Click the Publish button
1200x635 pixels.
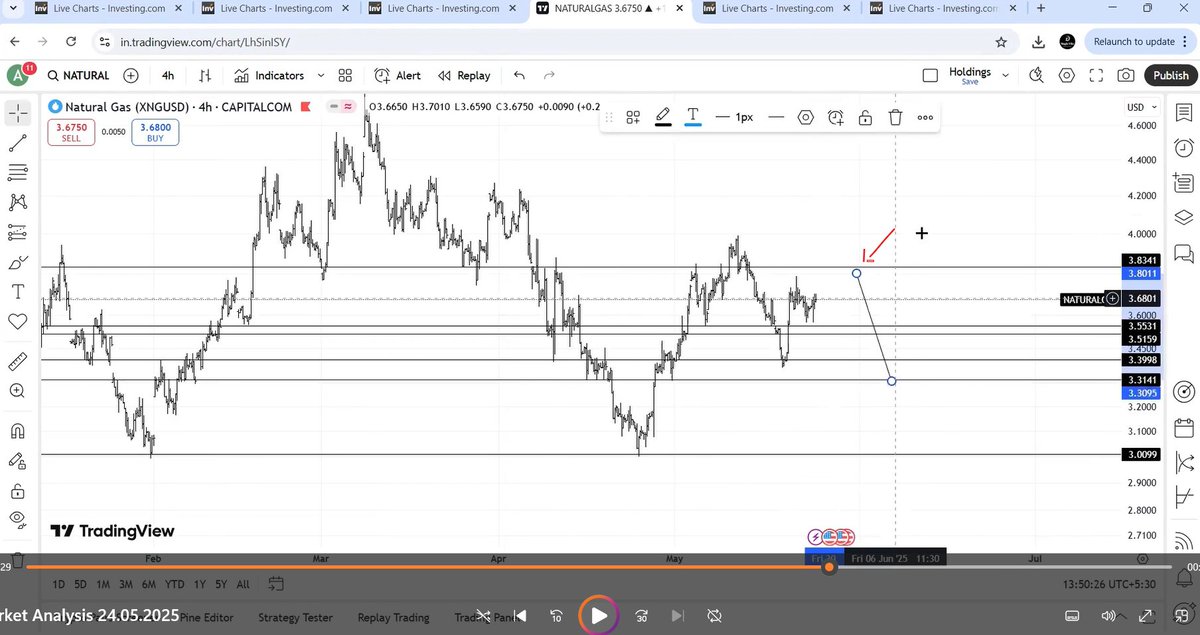(x=1170, y=75)
